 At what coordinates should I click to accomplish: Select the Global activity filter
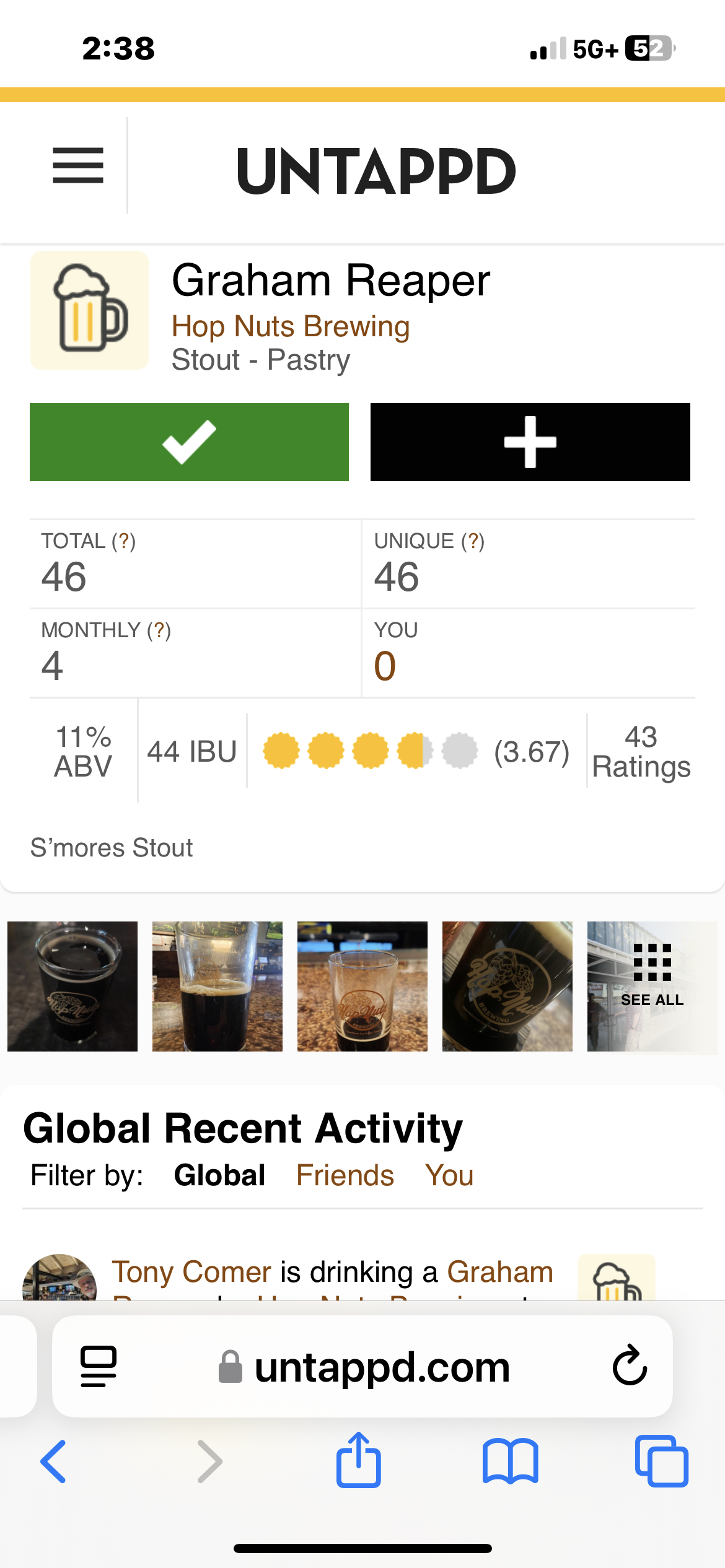coord(219,1175)
